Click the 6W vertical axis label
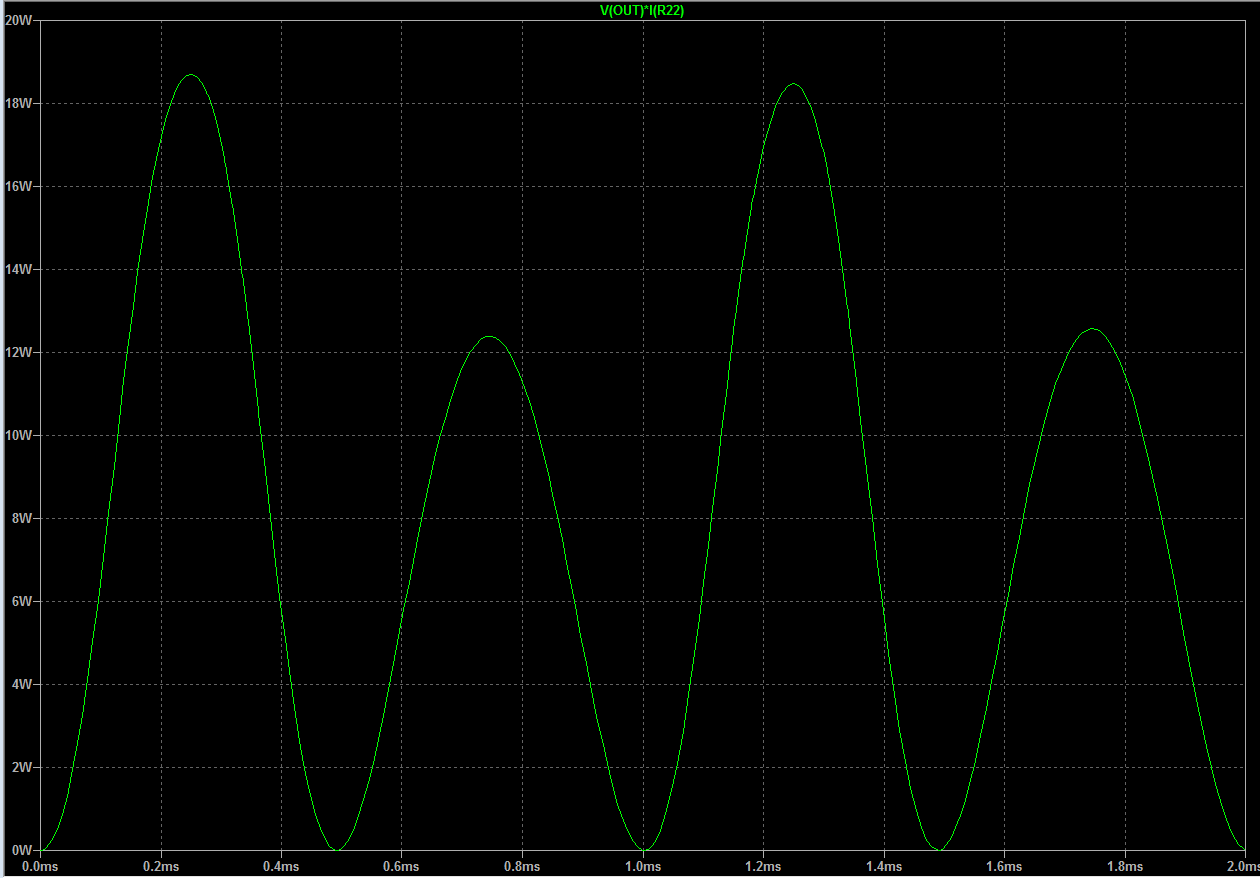This screenshot has width=1260, height=878. 20,601
